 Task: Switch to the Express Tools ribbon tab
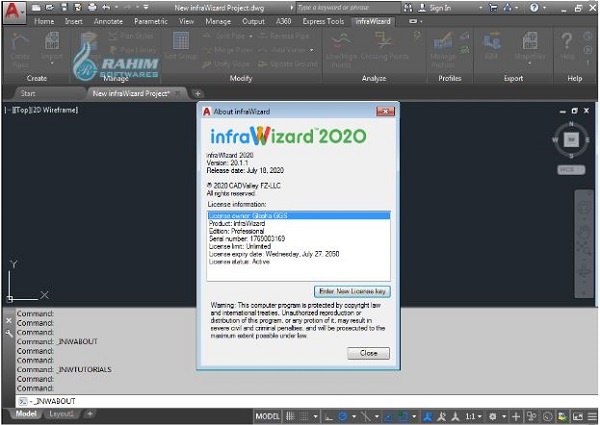pyautogui.click(x=323, y=21)
